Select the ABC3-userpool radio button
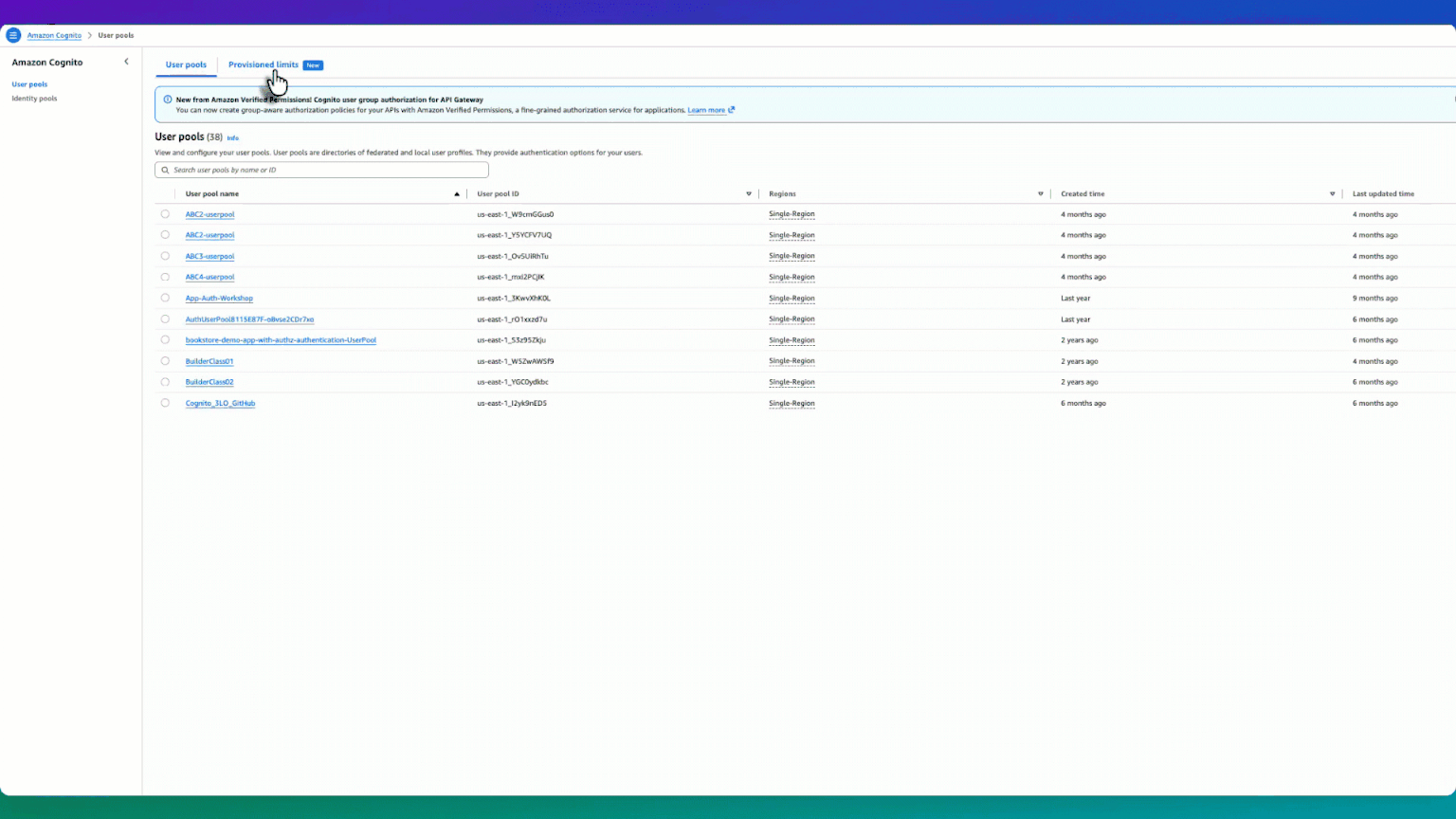 point(165,256)
